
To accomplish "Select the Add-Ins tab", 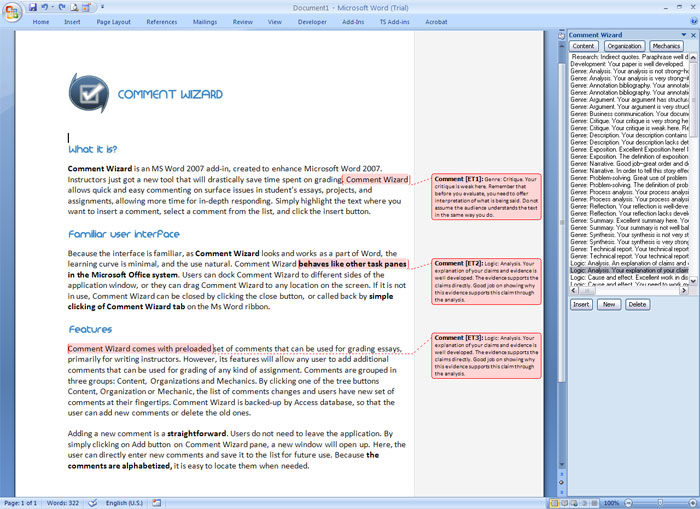I will coord(353,22).
